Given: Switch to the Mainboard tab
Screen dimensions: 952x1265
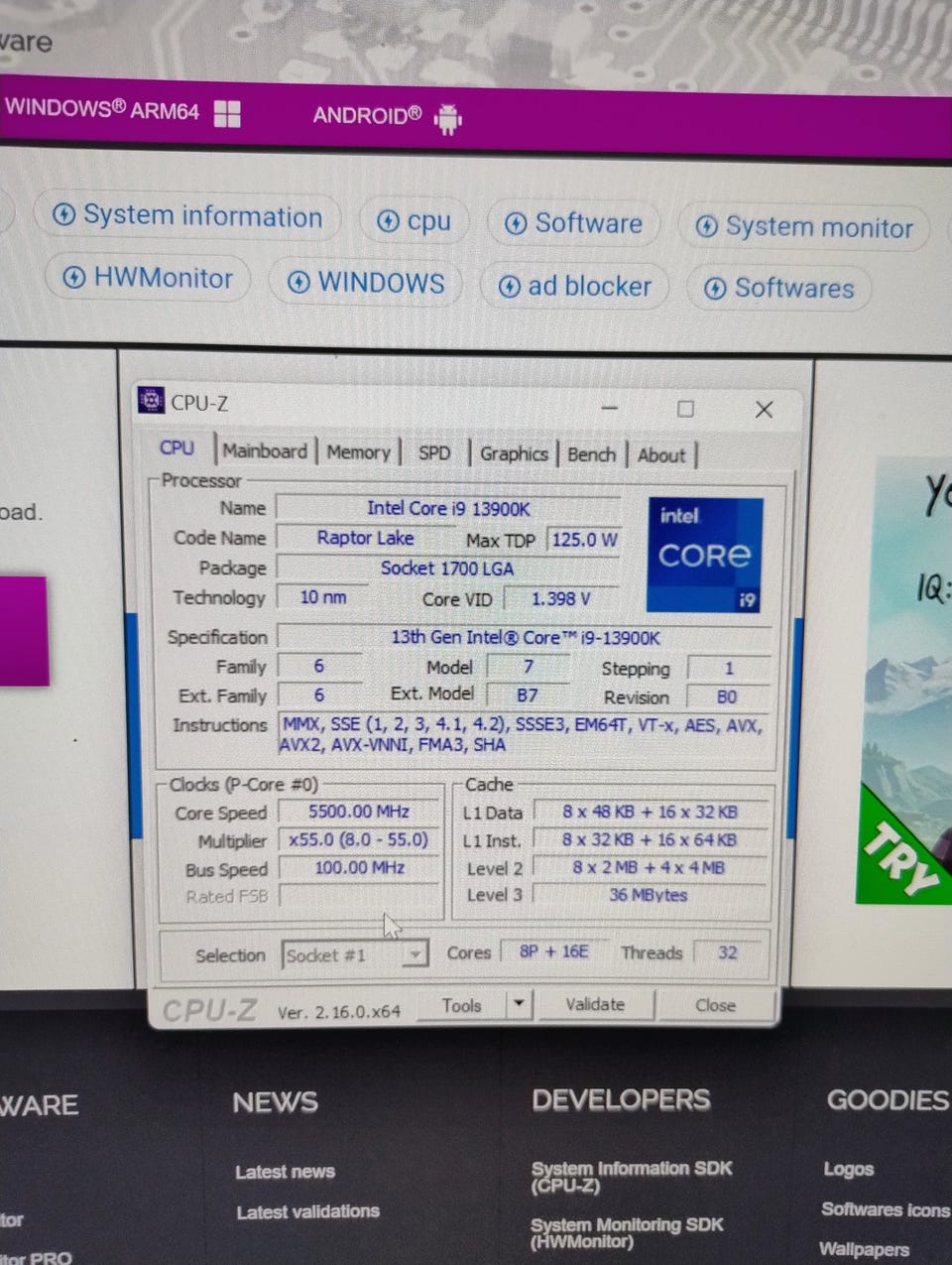Looking at the screenshot, I should coord(265,450).
